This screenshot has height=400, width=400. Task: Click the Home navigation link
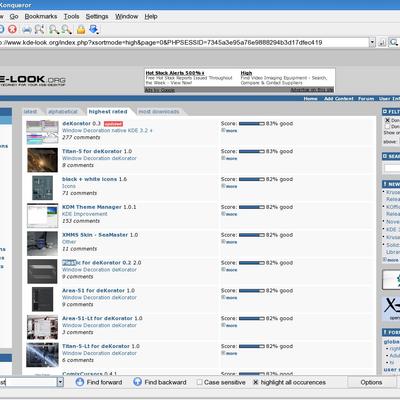[310, 99]
